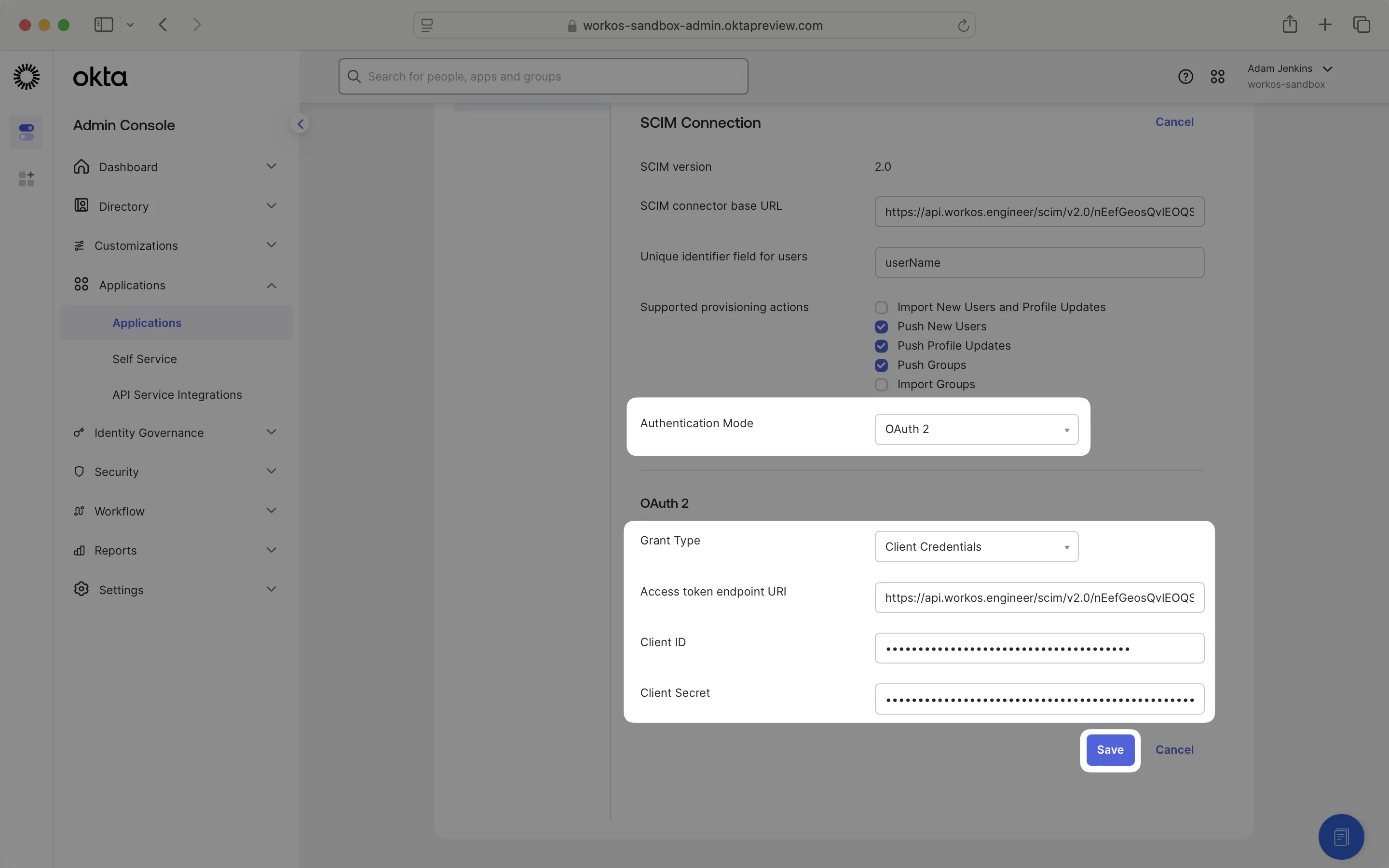Show the Safari tab overview icon

(1362, 25)
